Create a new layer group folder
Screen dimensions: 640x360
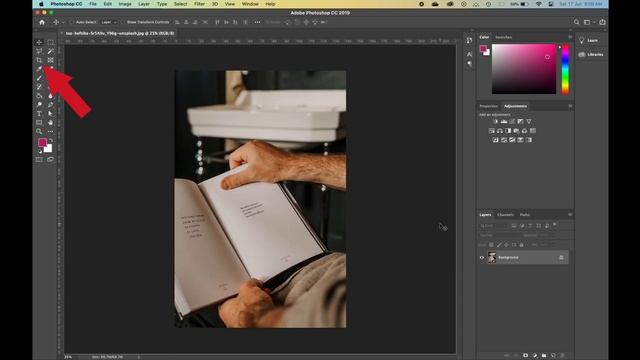pyautogui.click(x=544, y=356)
